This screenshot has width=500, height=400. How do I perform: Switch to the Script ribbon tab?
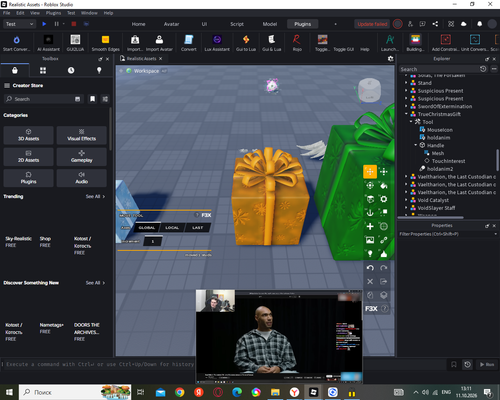pos(237,24)
